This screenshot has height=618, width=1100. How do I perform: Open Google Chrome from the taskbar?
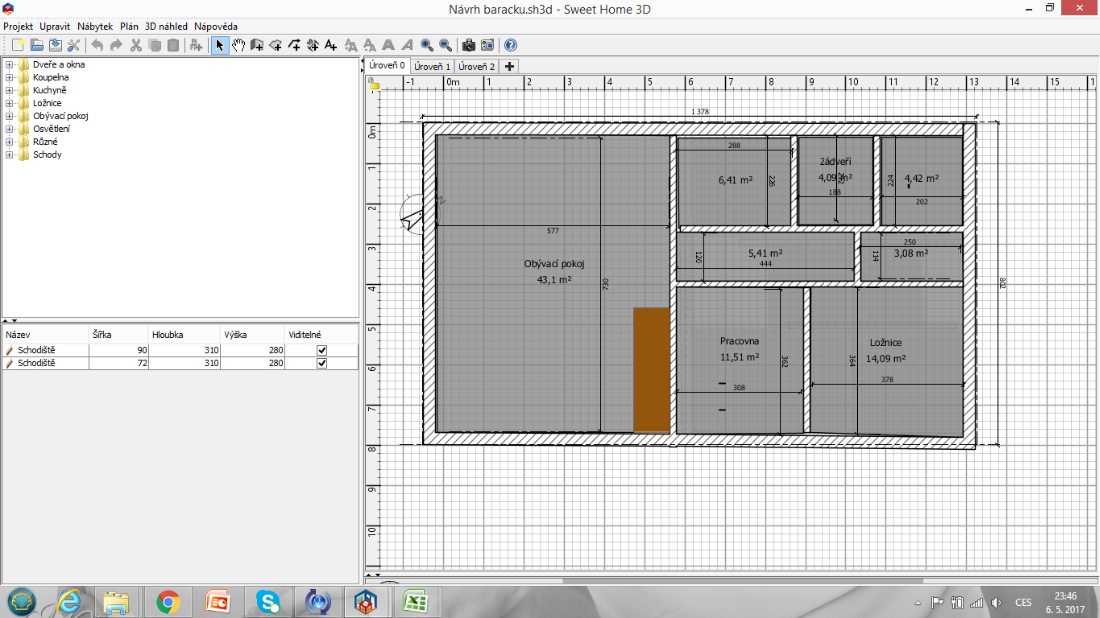coord(167,601)
